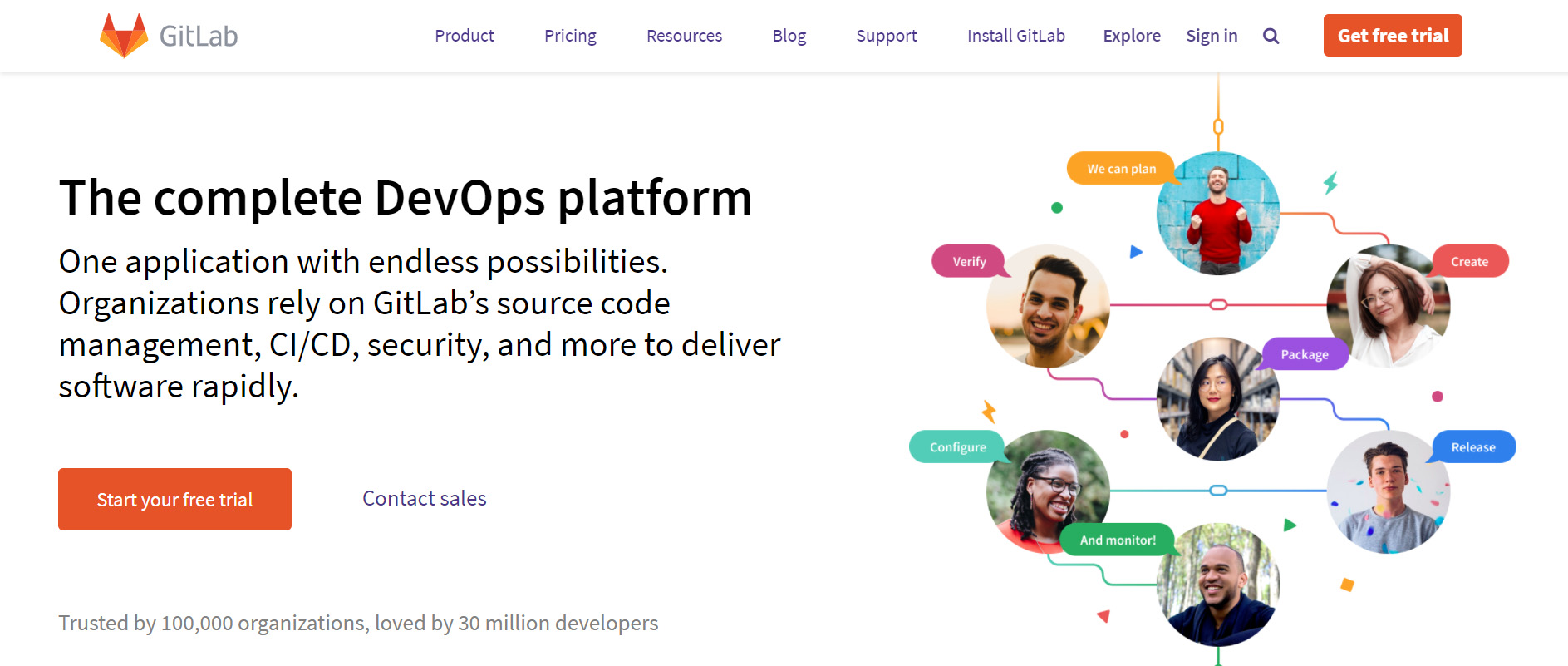Click the Package speech bubble
This screenshot has width=1568, height=666.
pyautogui.click(x=1305, y=354)
